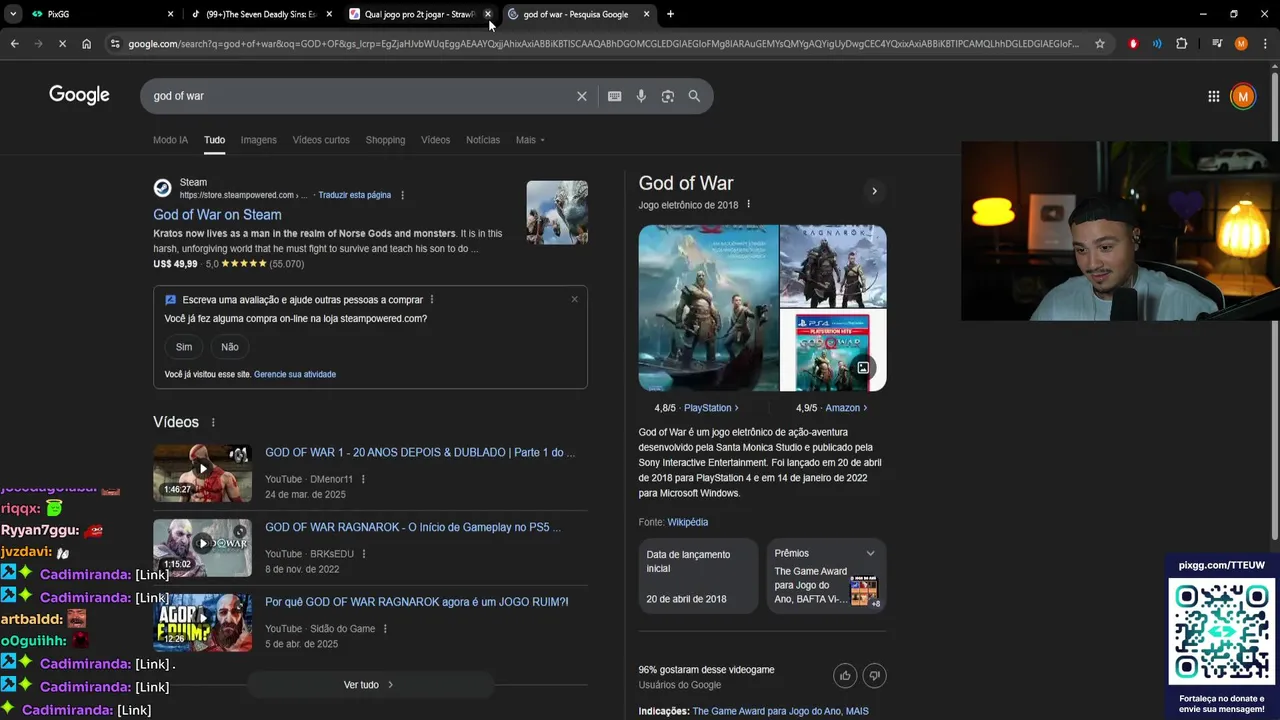Dislike the game with thumbs down
Image resolution: width=1280 pixels, height=720 pixels.
(x=874, y=676)
